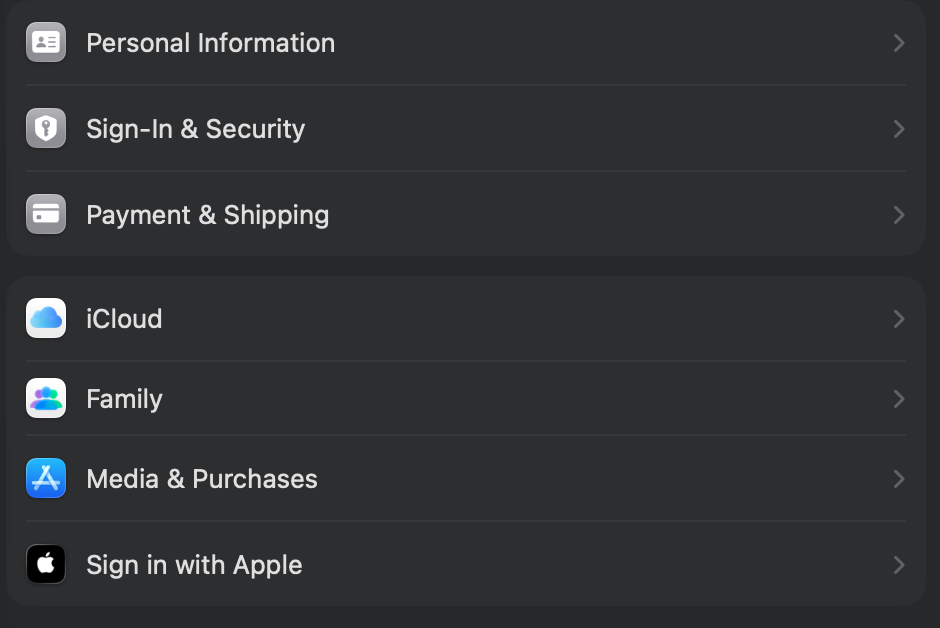This screenshot has height=628, width=940.
Task: Open the Payment & Shipping settings label
Action: click(x=207, y=215)
